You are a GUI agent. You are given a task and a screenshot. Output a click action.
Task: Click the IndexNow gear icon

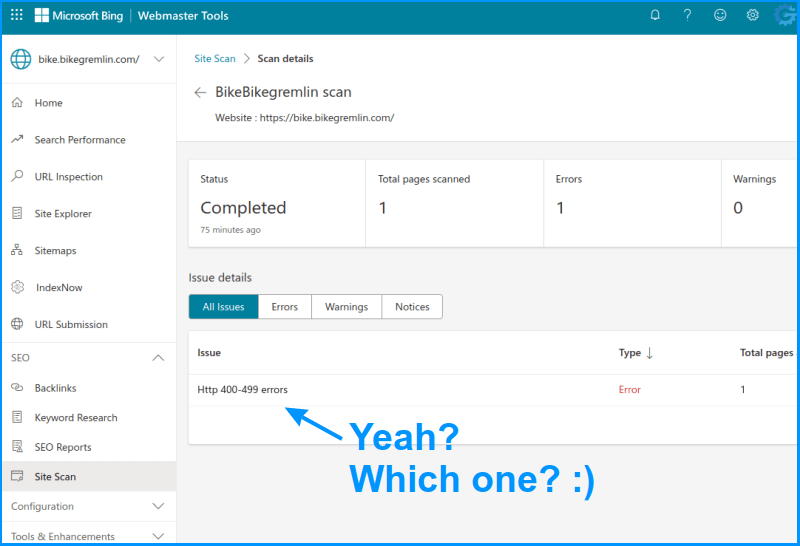pos(18,287)
